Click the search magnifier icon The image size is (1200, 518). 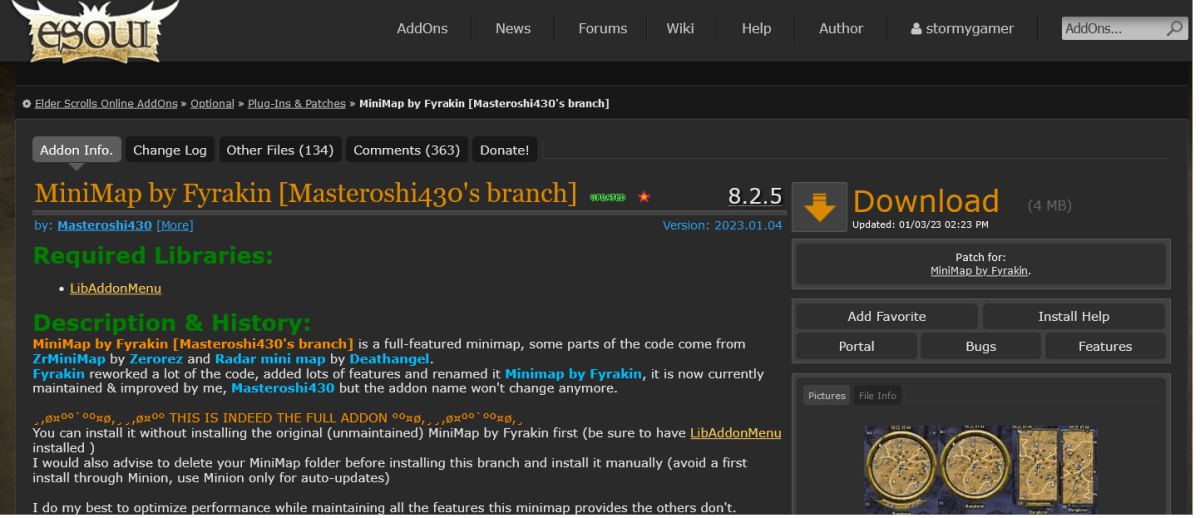pyautogui.click(x=1174, y=29)
